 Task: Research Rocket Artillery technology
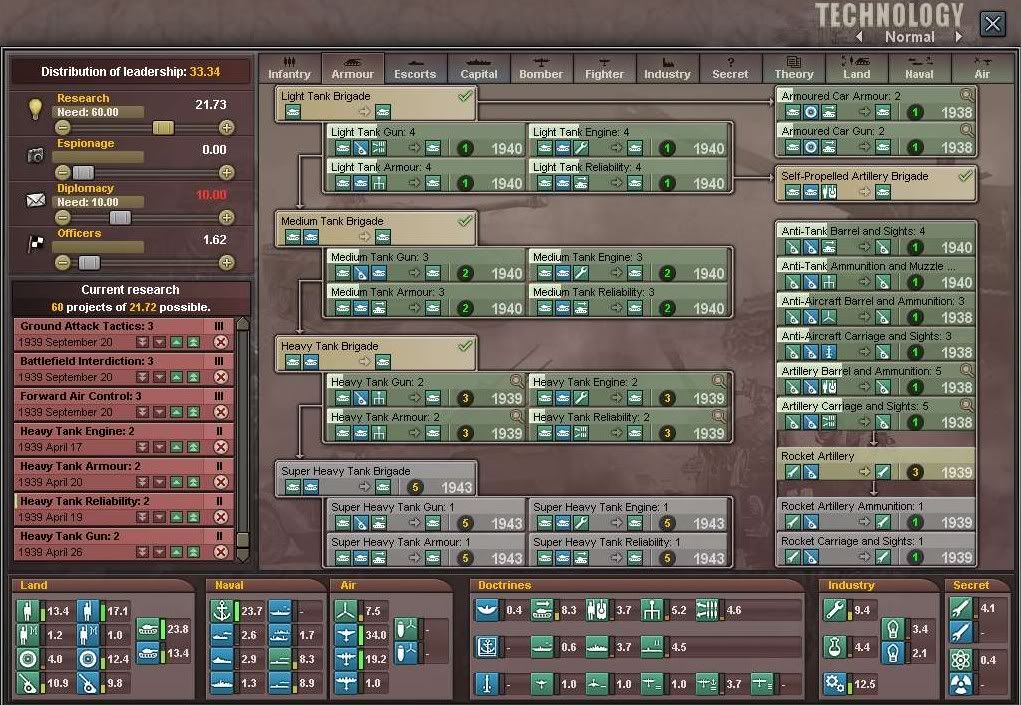point(876,464)
